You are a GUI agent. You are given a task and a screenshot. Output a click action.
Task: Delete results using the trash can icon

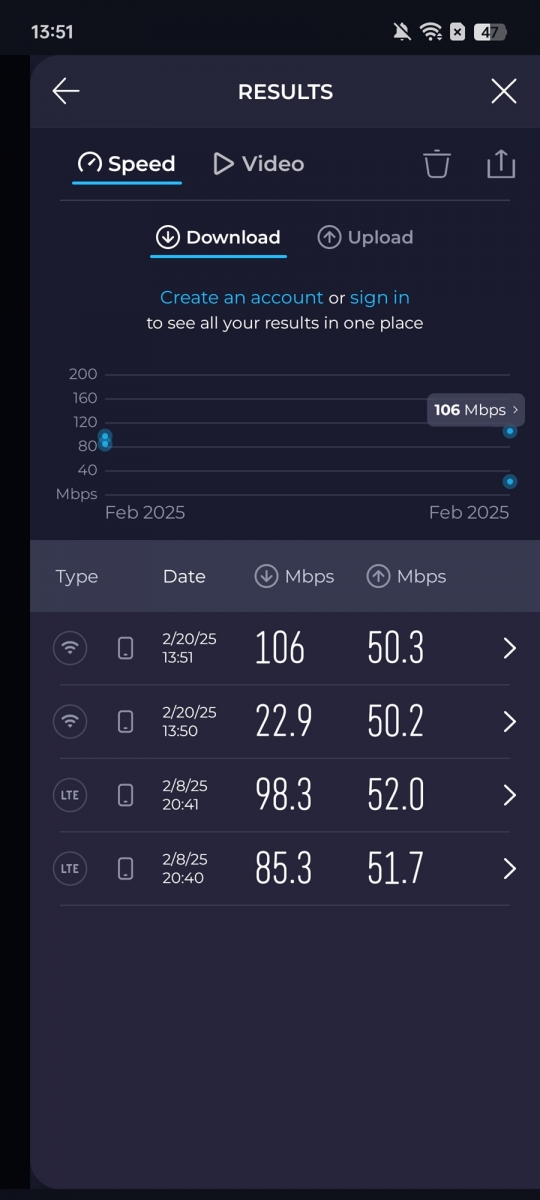point(437,164)
